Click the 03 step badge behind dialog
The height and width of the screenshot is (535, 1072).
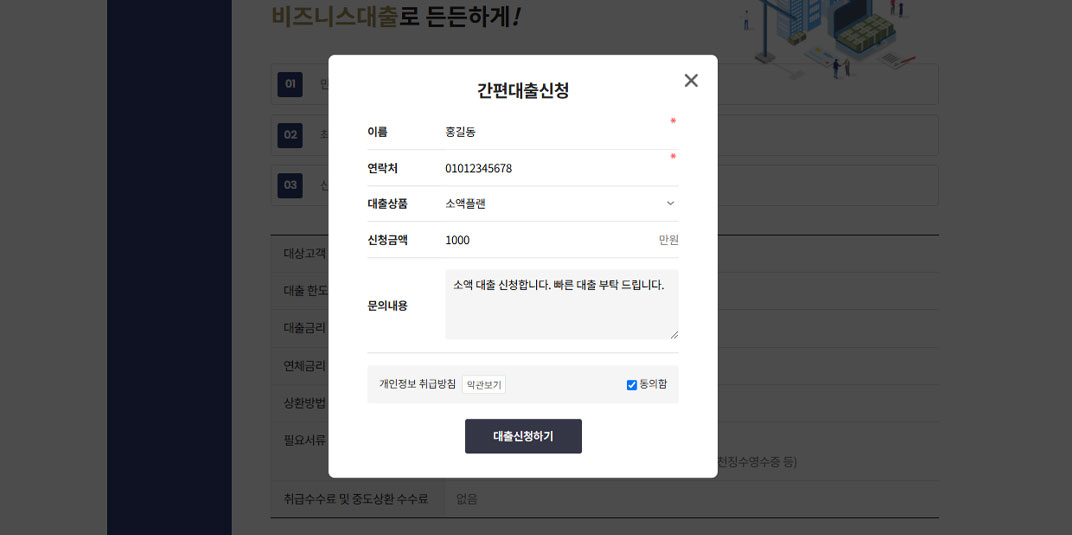(x=290, y=185)
